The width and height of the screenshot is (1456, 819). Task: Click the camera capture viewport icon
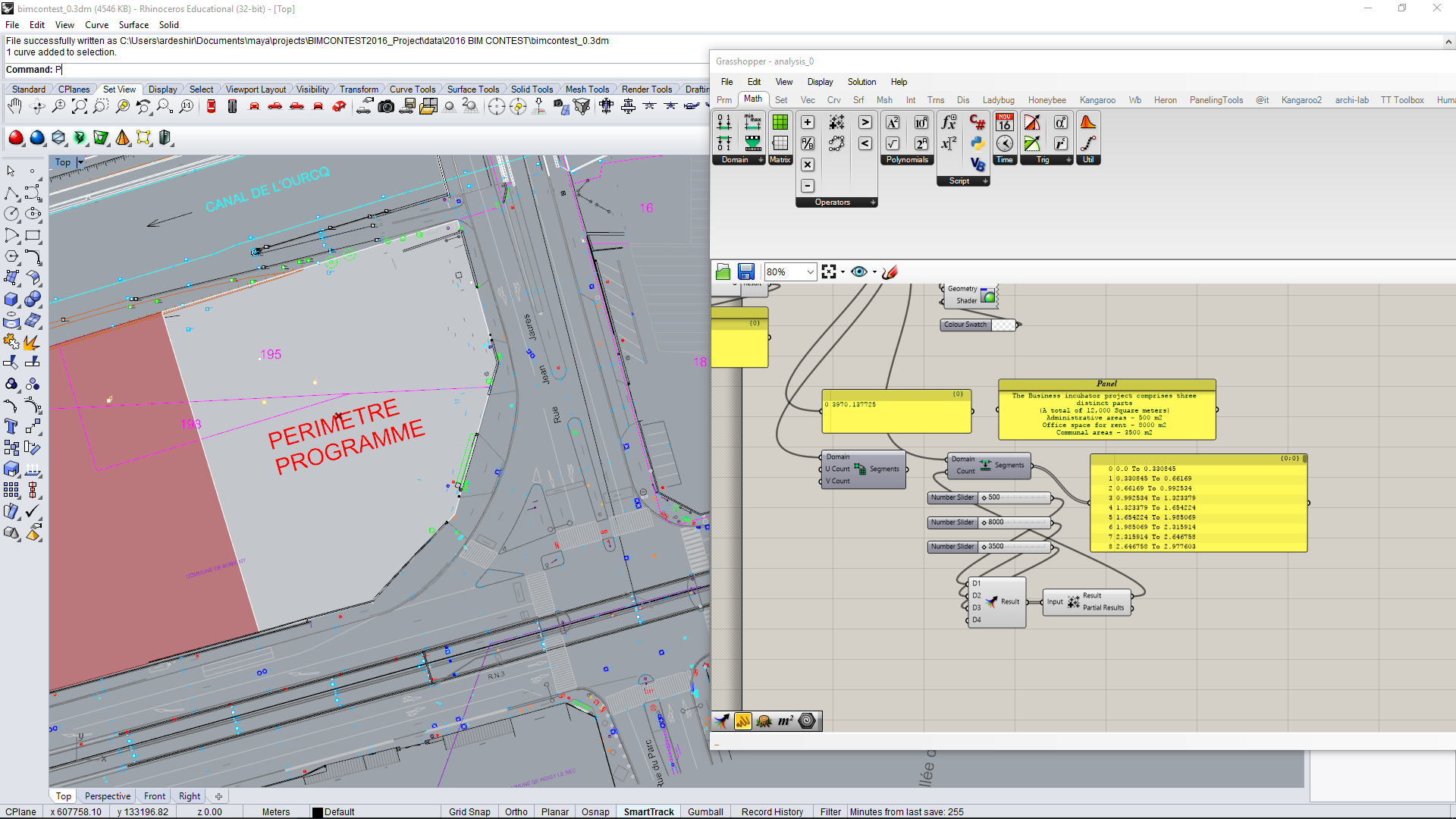click(386, 107)
